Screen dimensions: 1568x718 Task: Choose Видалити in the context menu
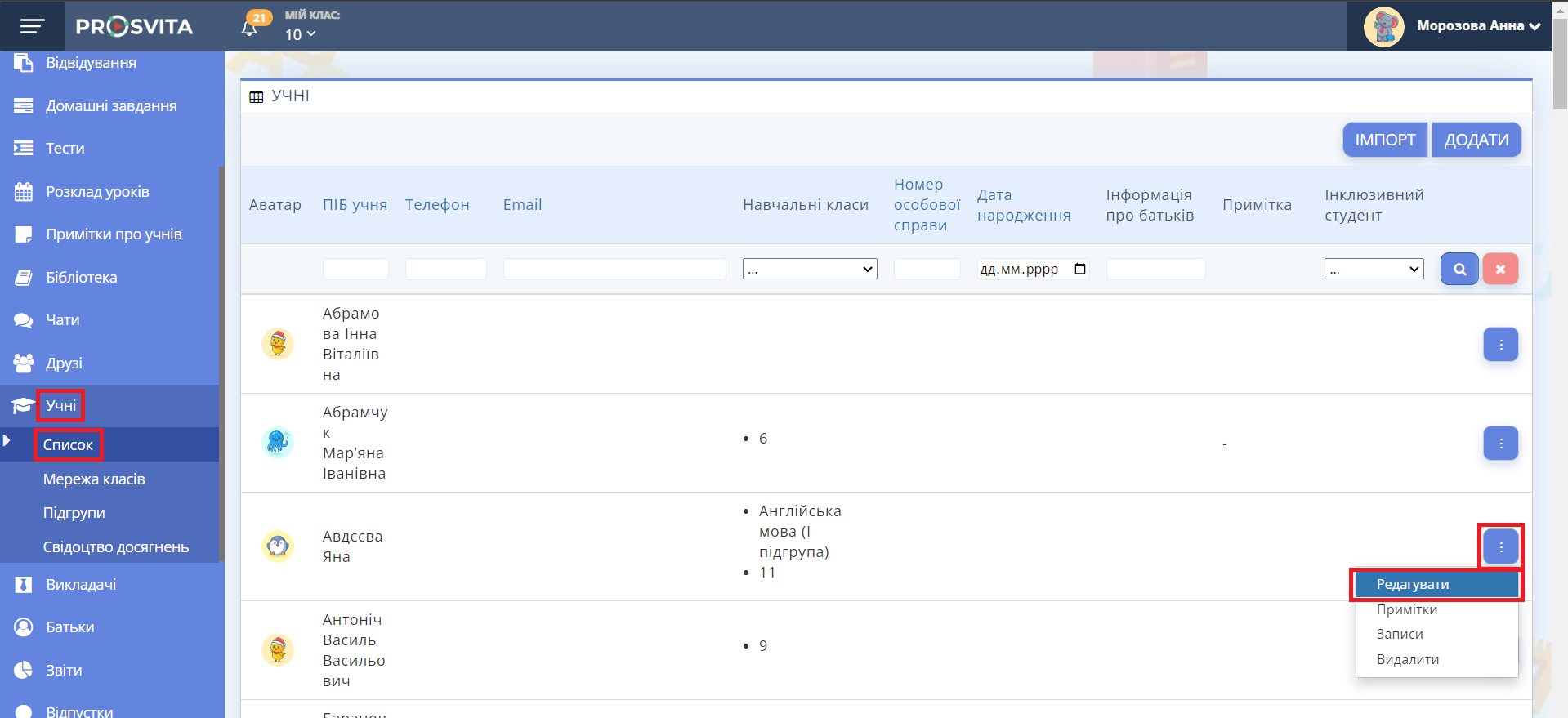coord(1408,660)
